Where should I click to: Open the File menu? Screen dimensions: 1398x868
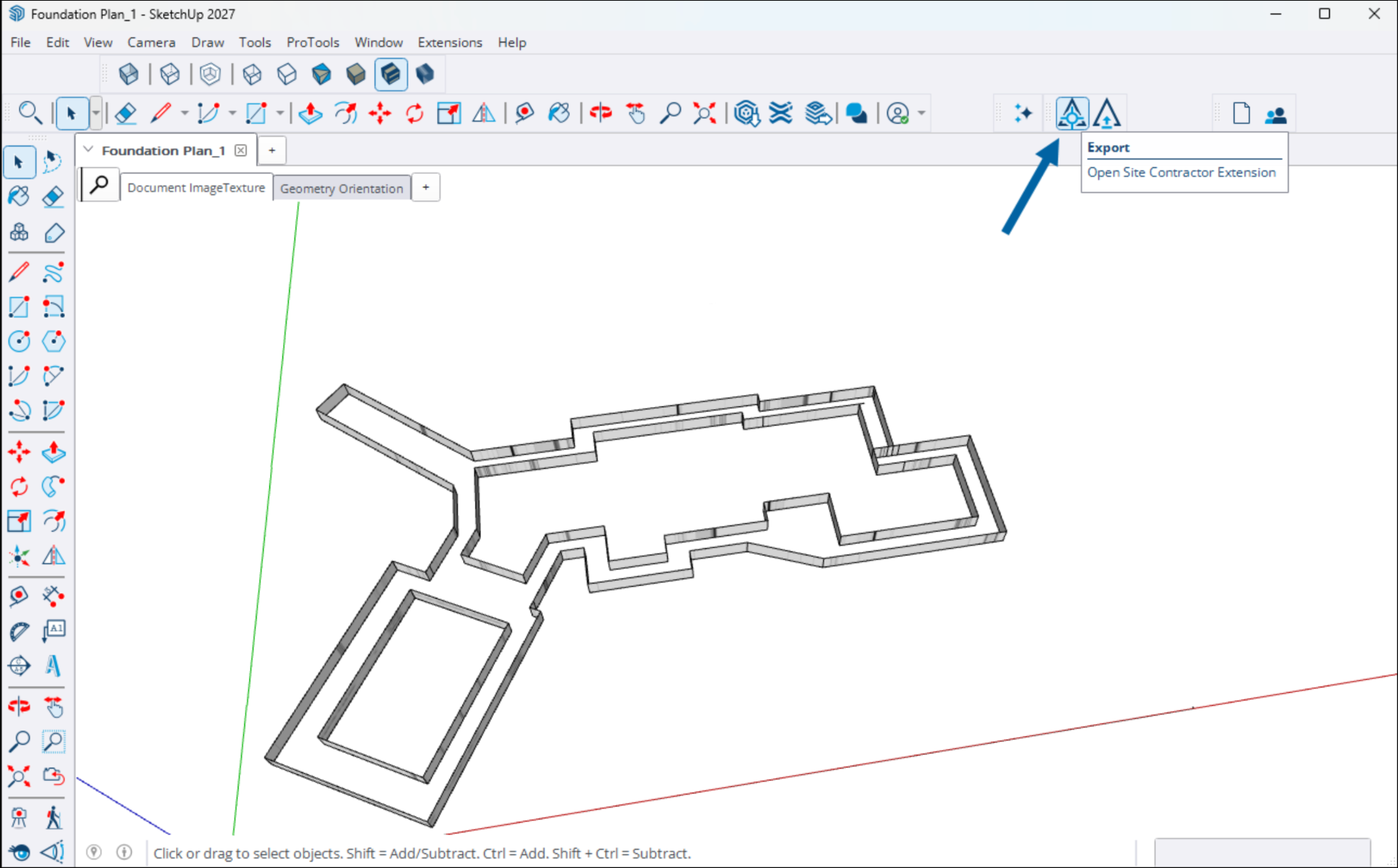click(20, 42)
